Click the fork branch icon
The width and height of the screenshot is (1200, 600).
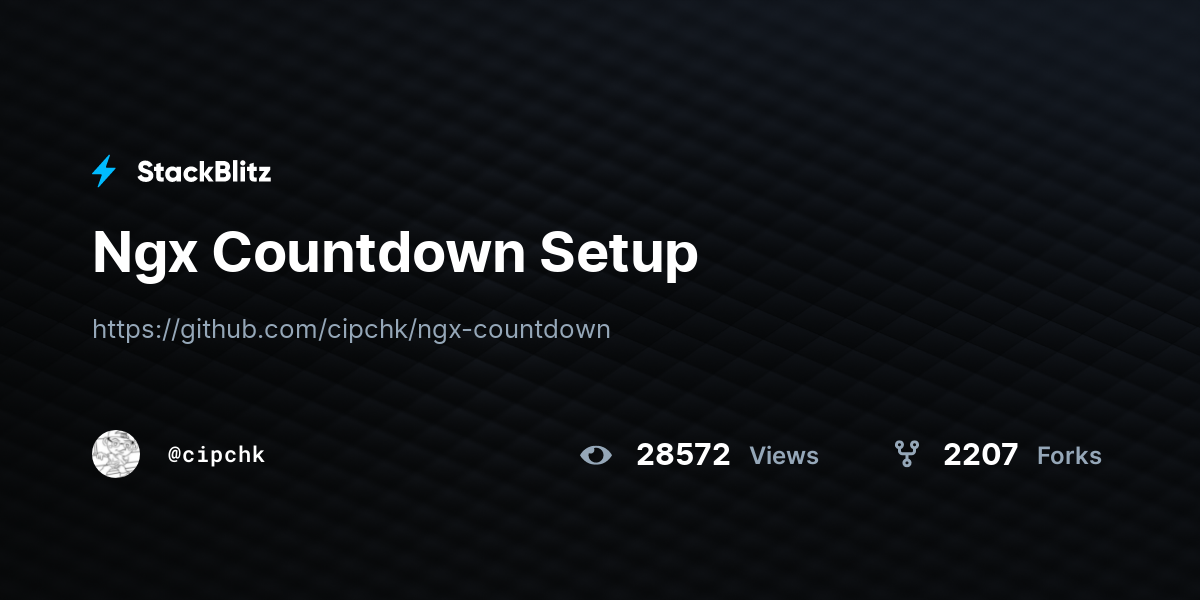click(907, 455)
